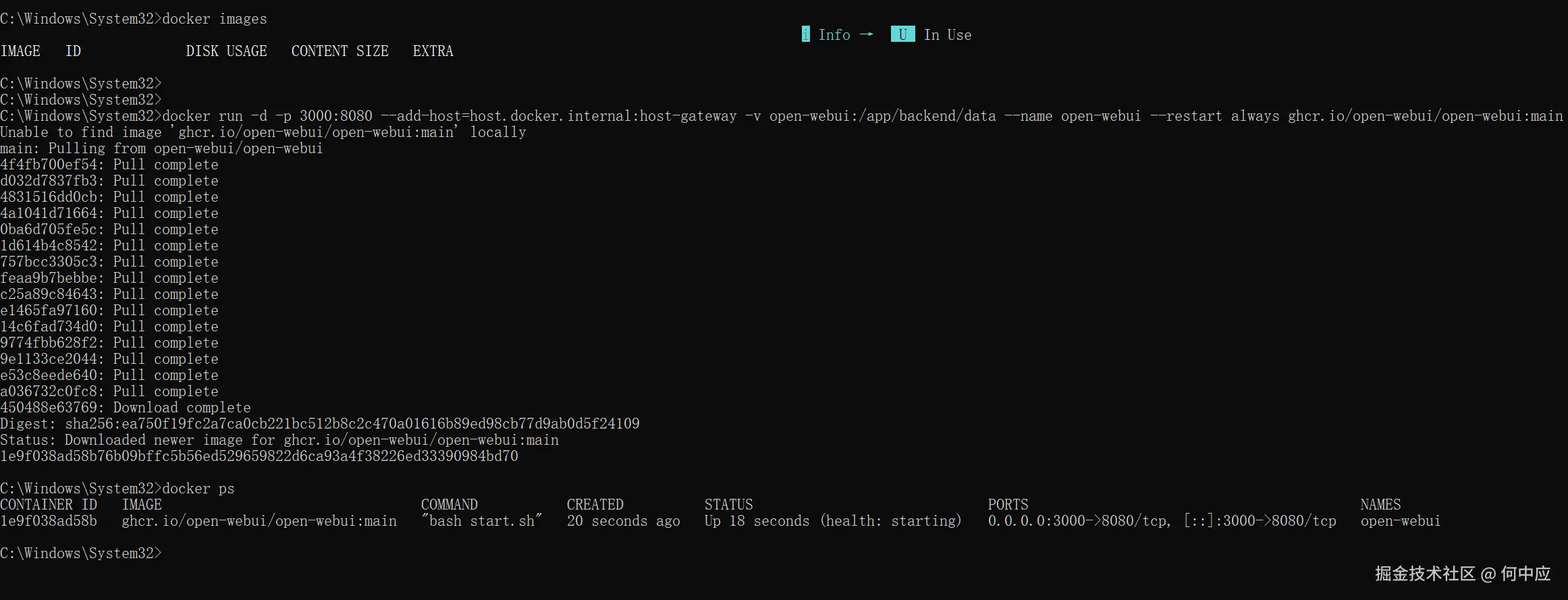Viewport: 1568px width, 600px height.
Task: Click the 'U' In Use badge
Action: pyautogui.click(x=902, y=34)
